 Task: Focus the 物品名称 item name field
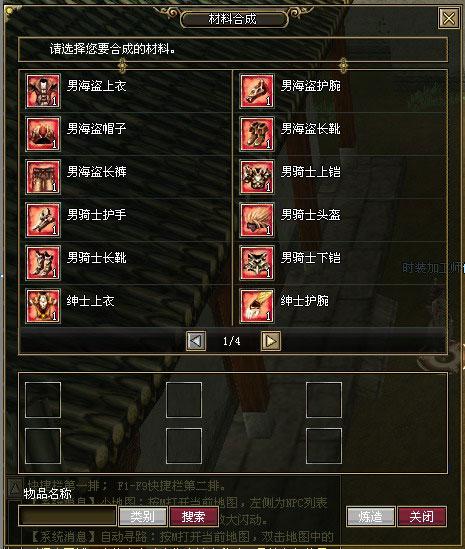pyautogui.click(x=67, y=515)
